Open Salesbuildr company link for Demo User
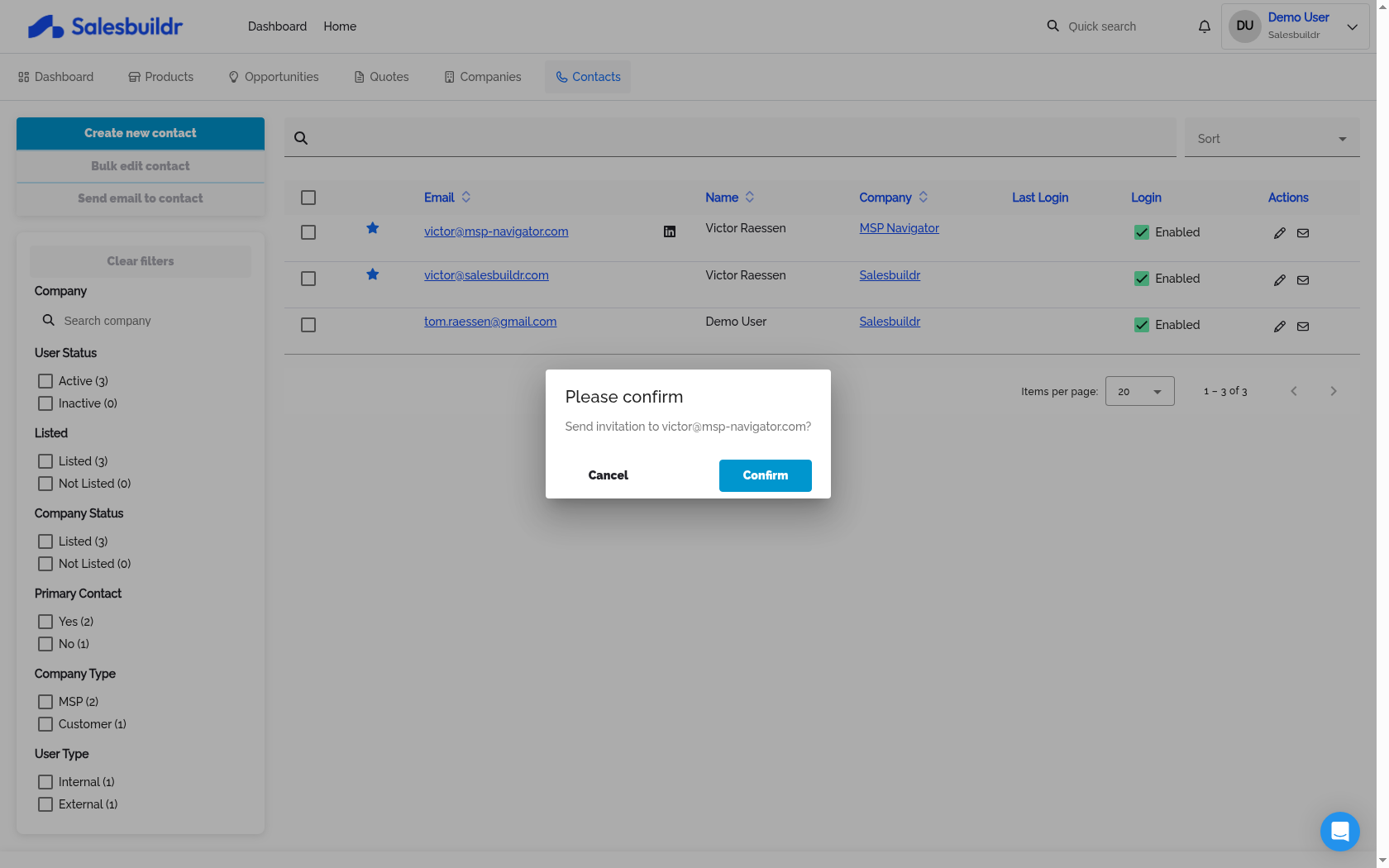This screenshot has width=1389, height=868. point(890,322)
